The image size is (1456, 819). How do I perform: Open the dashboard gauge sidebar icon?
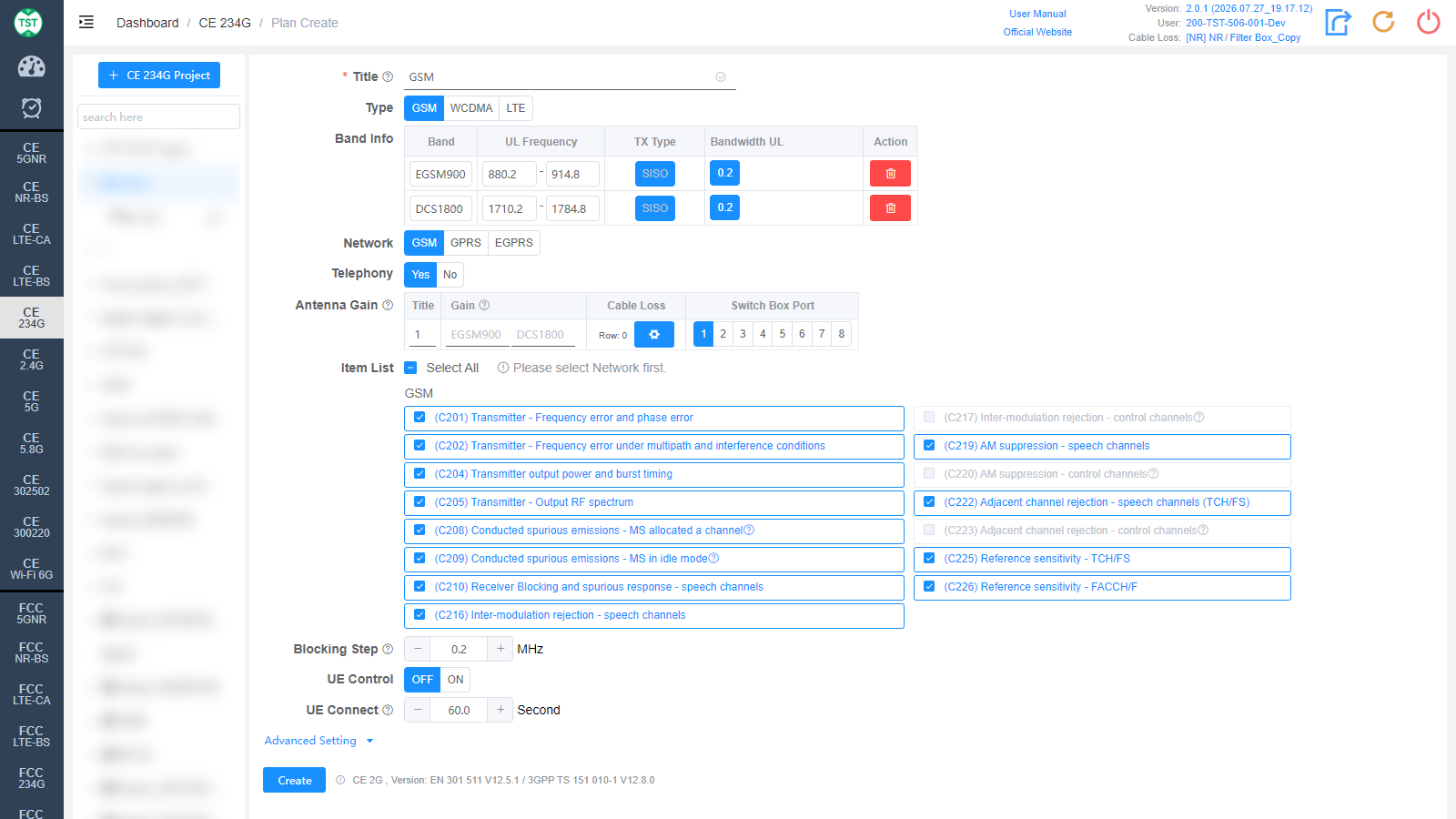click(x=32, y=66)
